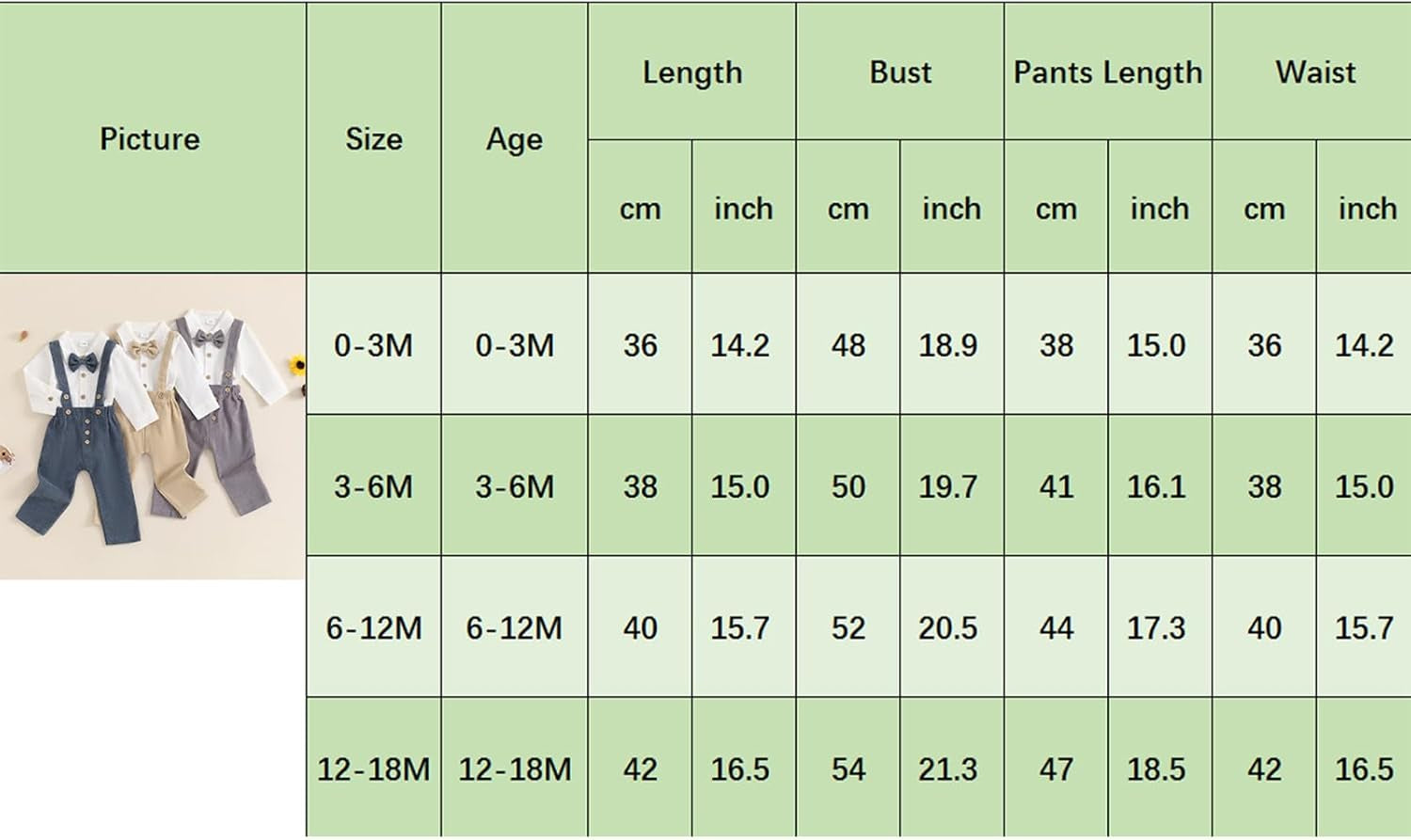Select the Age column header
Viewport: 1411px width, 840px height.
tap(515, 139)
